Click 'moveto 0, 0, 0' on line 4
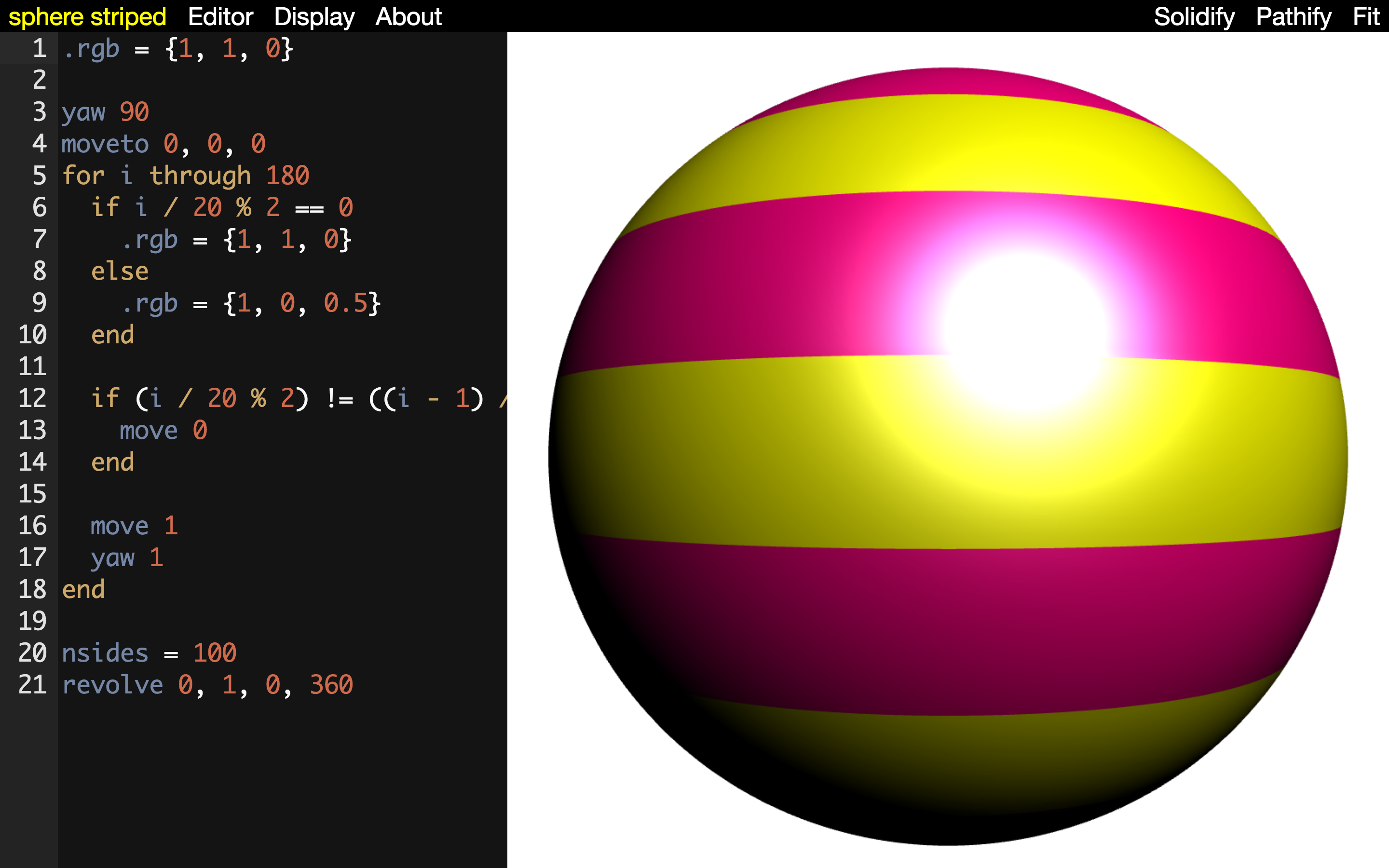The height and width of the screenshot is (868, 1389). (163, 144)
